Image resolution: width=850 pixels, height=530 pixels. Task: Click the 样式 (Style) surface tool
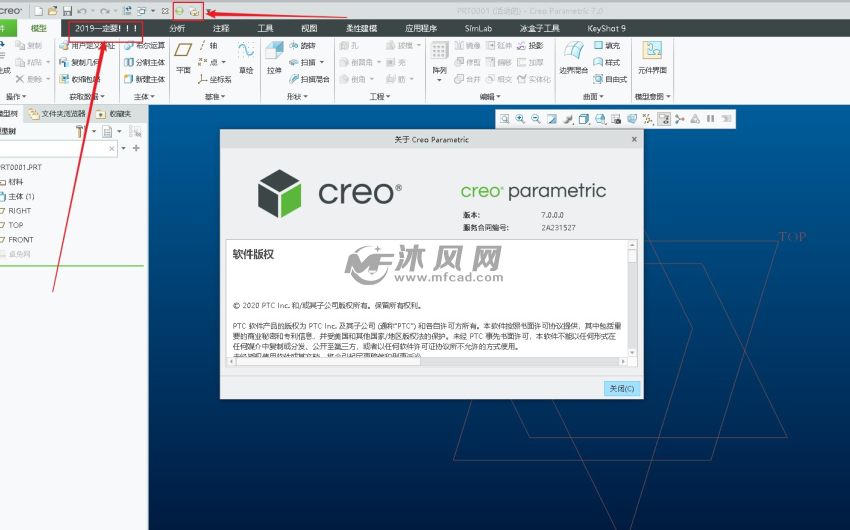[607, 62]
